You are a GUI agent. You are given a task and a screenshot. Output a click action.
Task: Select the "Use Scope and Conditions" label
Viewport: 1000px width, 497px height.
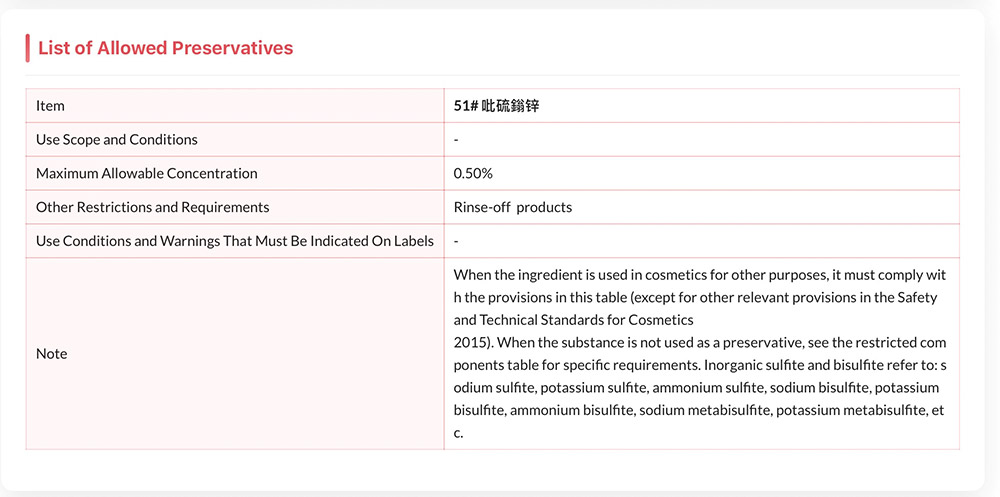pos(117,140)
